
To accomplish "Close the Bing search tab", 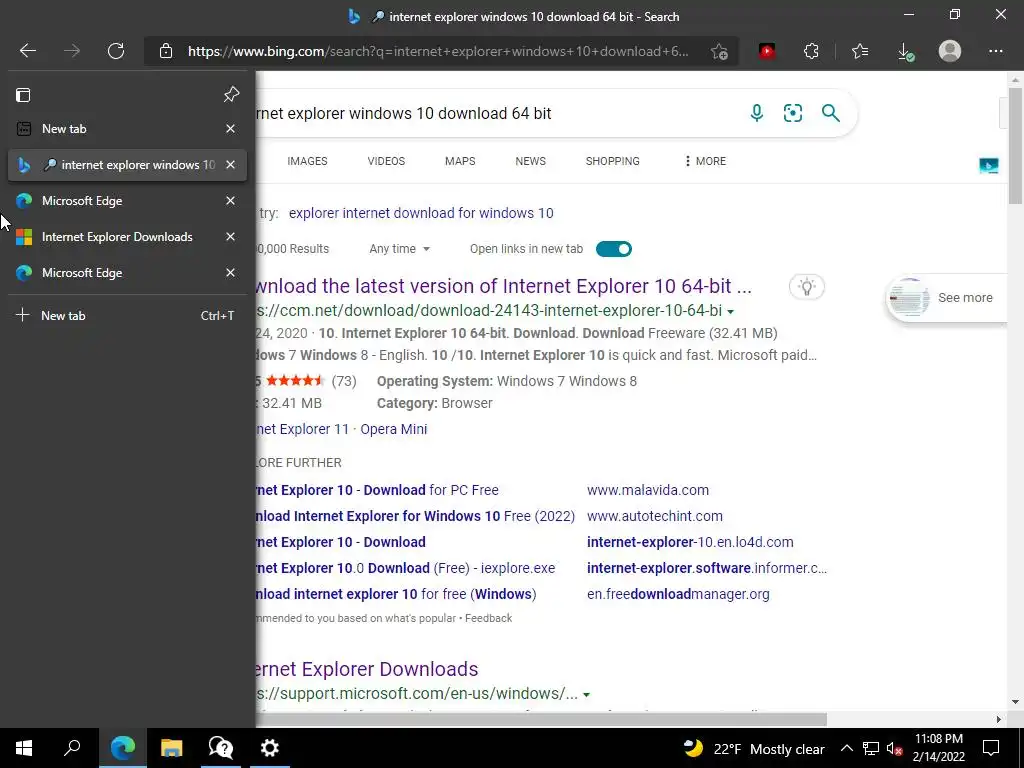I will (231, 165).
